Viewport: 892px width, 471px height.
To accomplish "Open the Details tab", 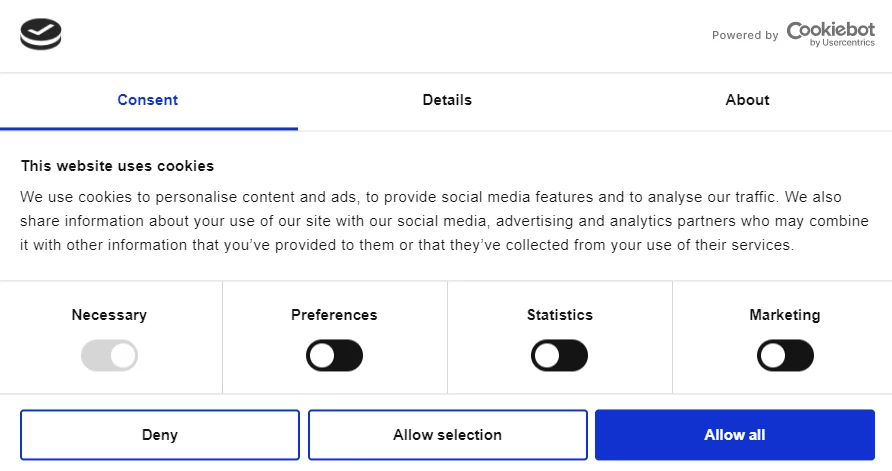I will coord(447,100).
